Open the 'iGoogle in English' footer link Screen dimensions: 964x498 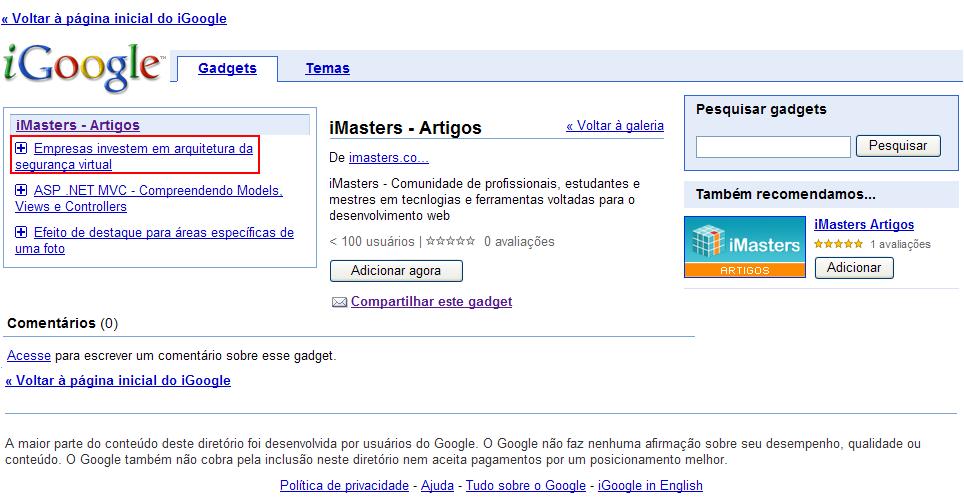[x=649, y=485]
